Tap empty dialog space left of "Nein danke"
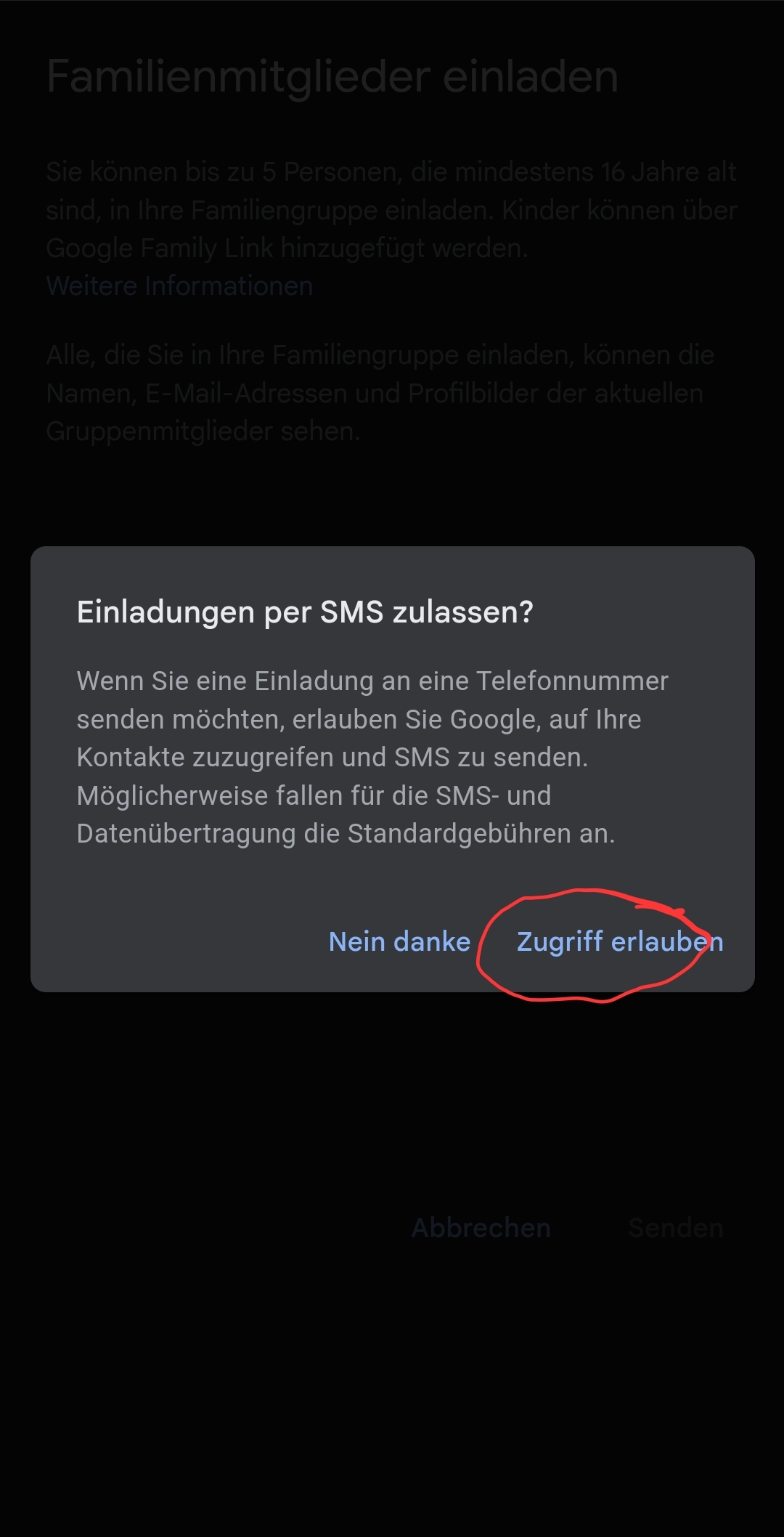 coord(181,942)
